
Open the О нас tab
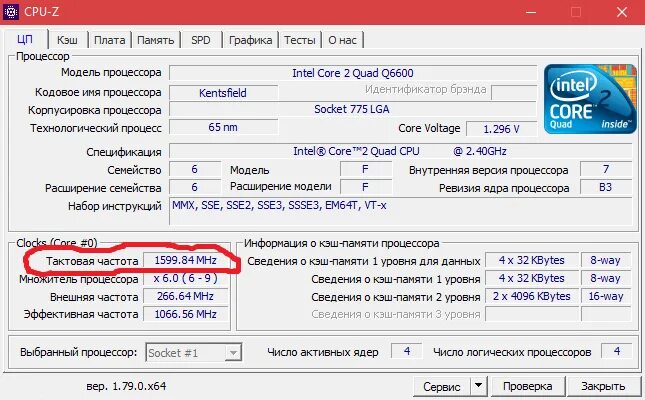coord(342,40)
